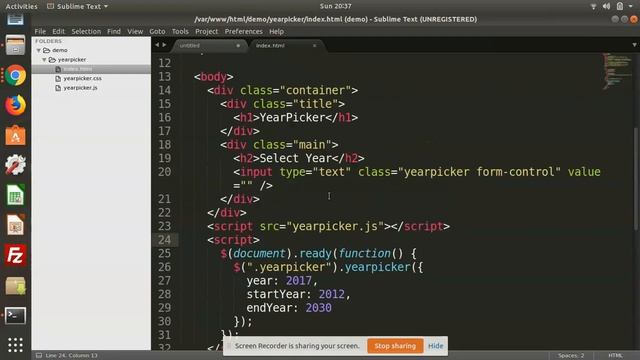Open the Help menu
640x360 pixels.
[x=276, y=31]
